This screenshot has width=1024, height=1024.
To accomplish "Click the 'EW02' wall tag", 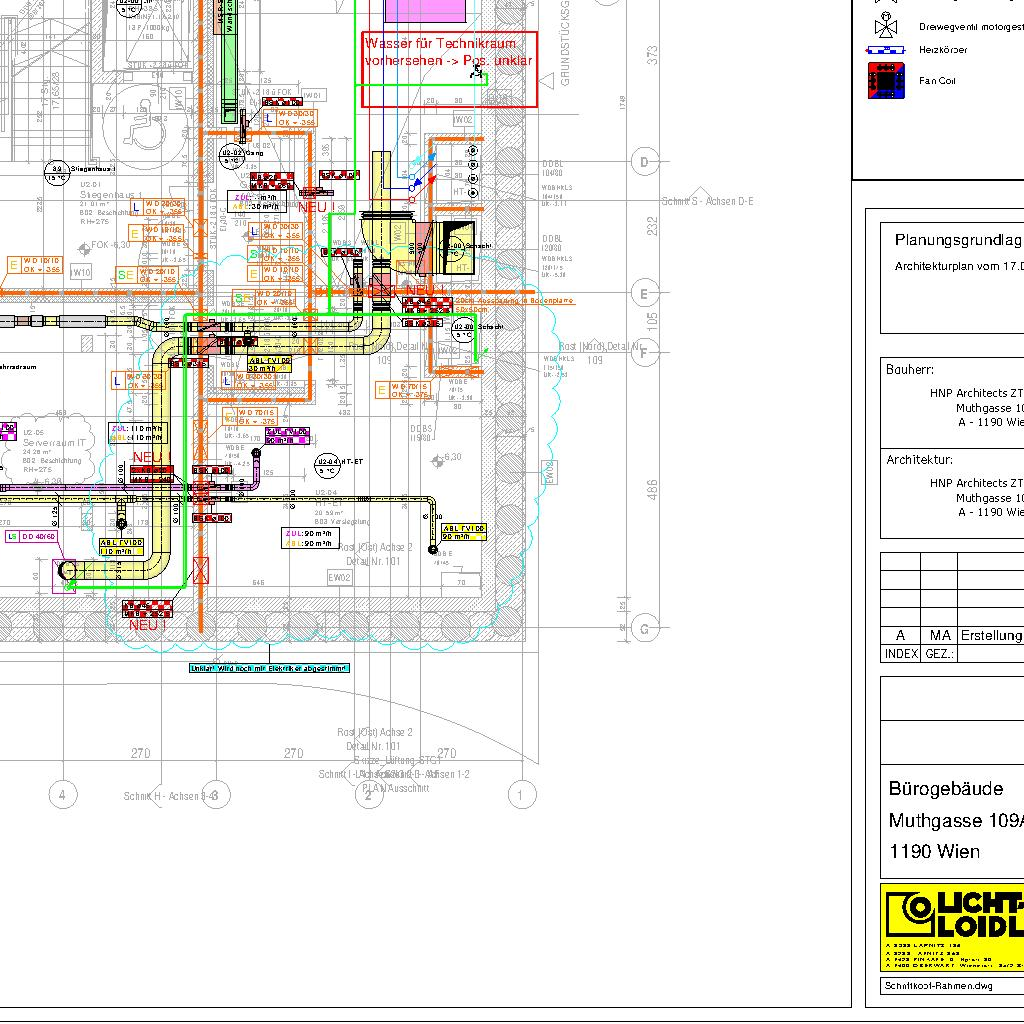I will pos(340,577).
